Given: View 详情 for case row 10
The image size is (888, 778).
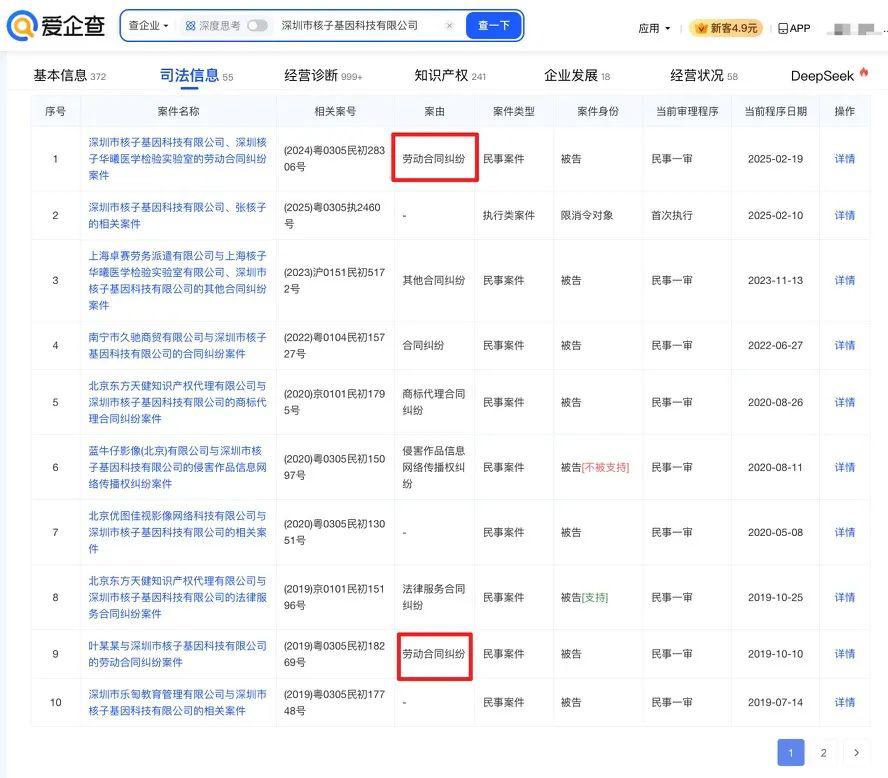Looking at the screenshot, I should [x=844, y=702].
